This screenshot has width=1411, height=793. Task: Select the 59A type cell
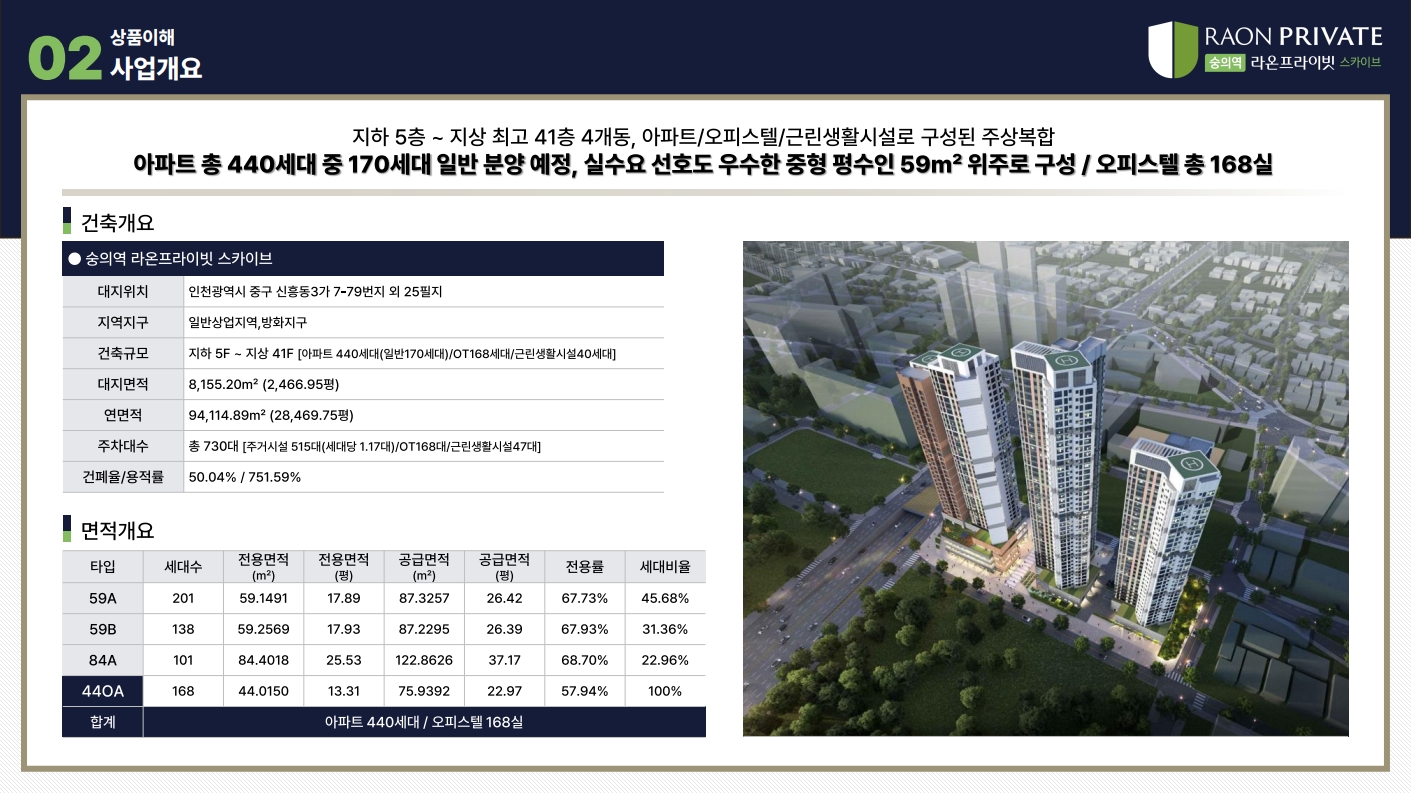click(x=103, y=599)
